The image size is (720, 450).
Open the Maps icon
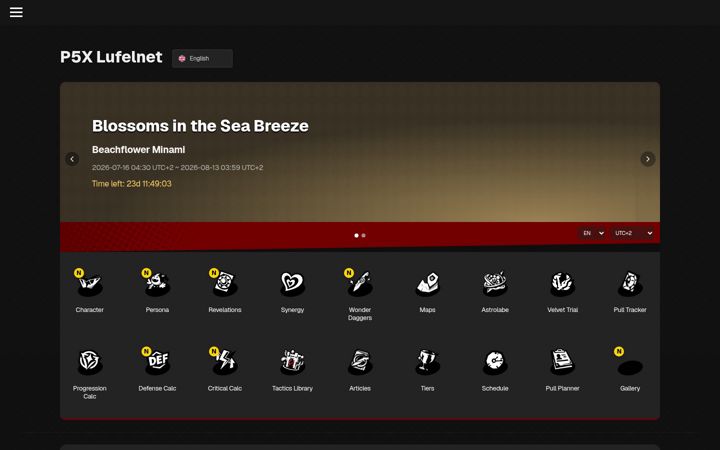click(428, 283)
